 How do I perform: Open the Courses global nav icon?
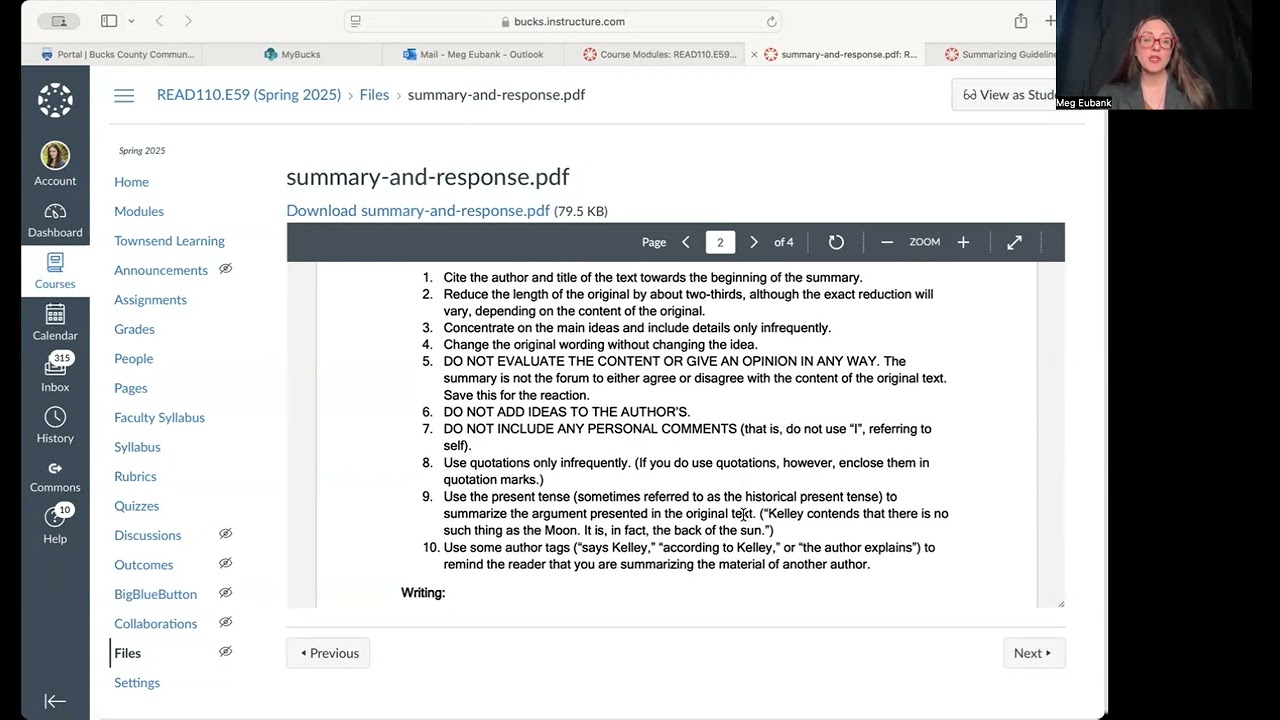coord(55,263)
